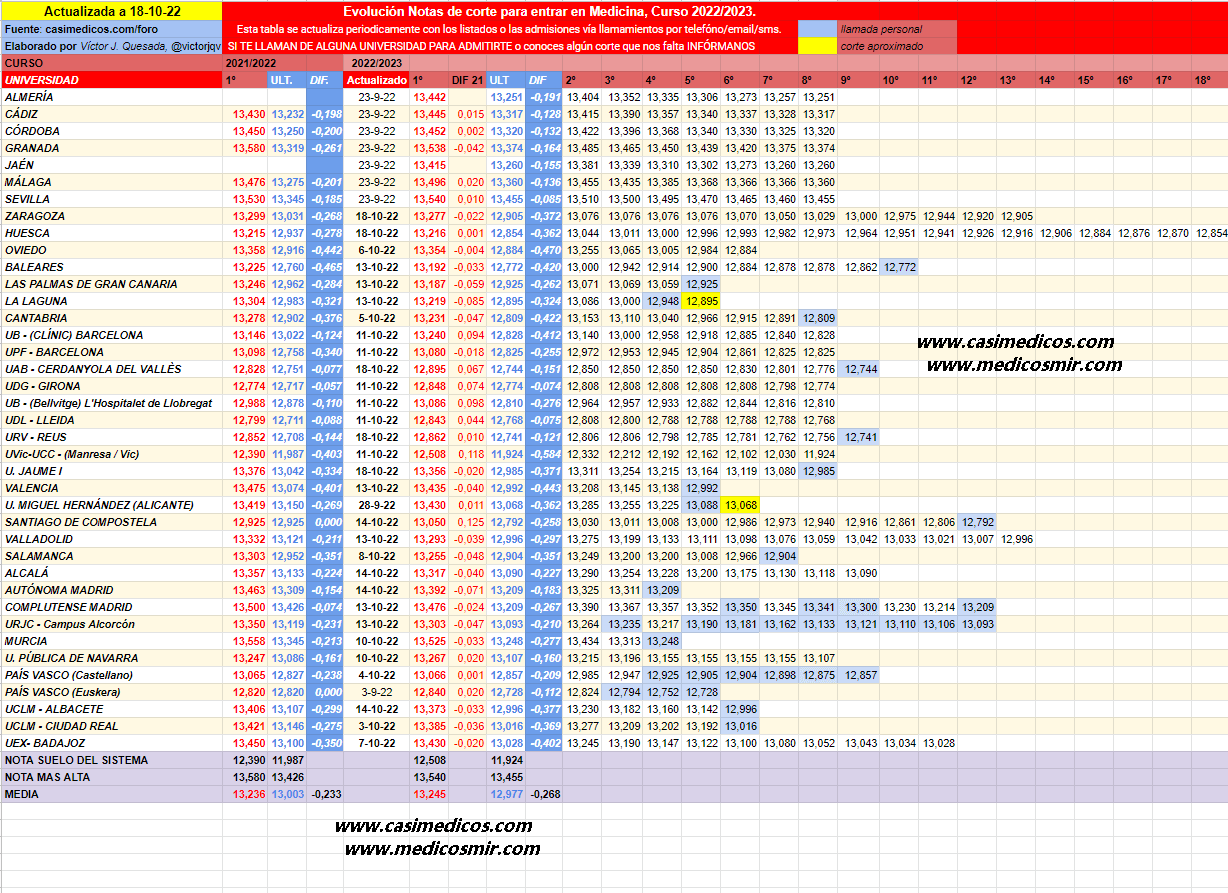Select Santiago de Compostela's 0,000 DIF cell
The height and width of the screenshot is (893, 1228).
(x=325, y=522)
